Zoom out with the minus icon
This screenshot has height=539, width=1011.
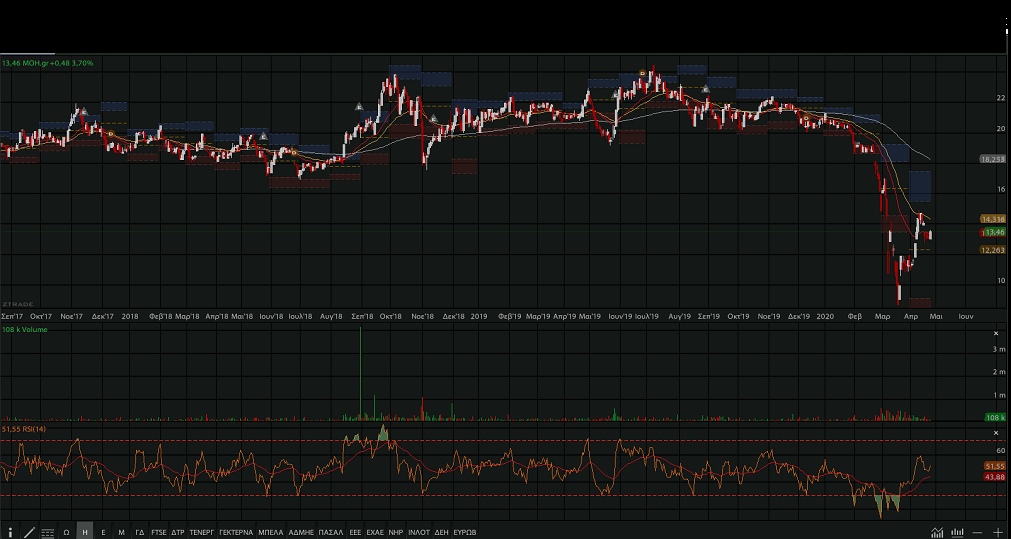point(977,532)
